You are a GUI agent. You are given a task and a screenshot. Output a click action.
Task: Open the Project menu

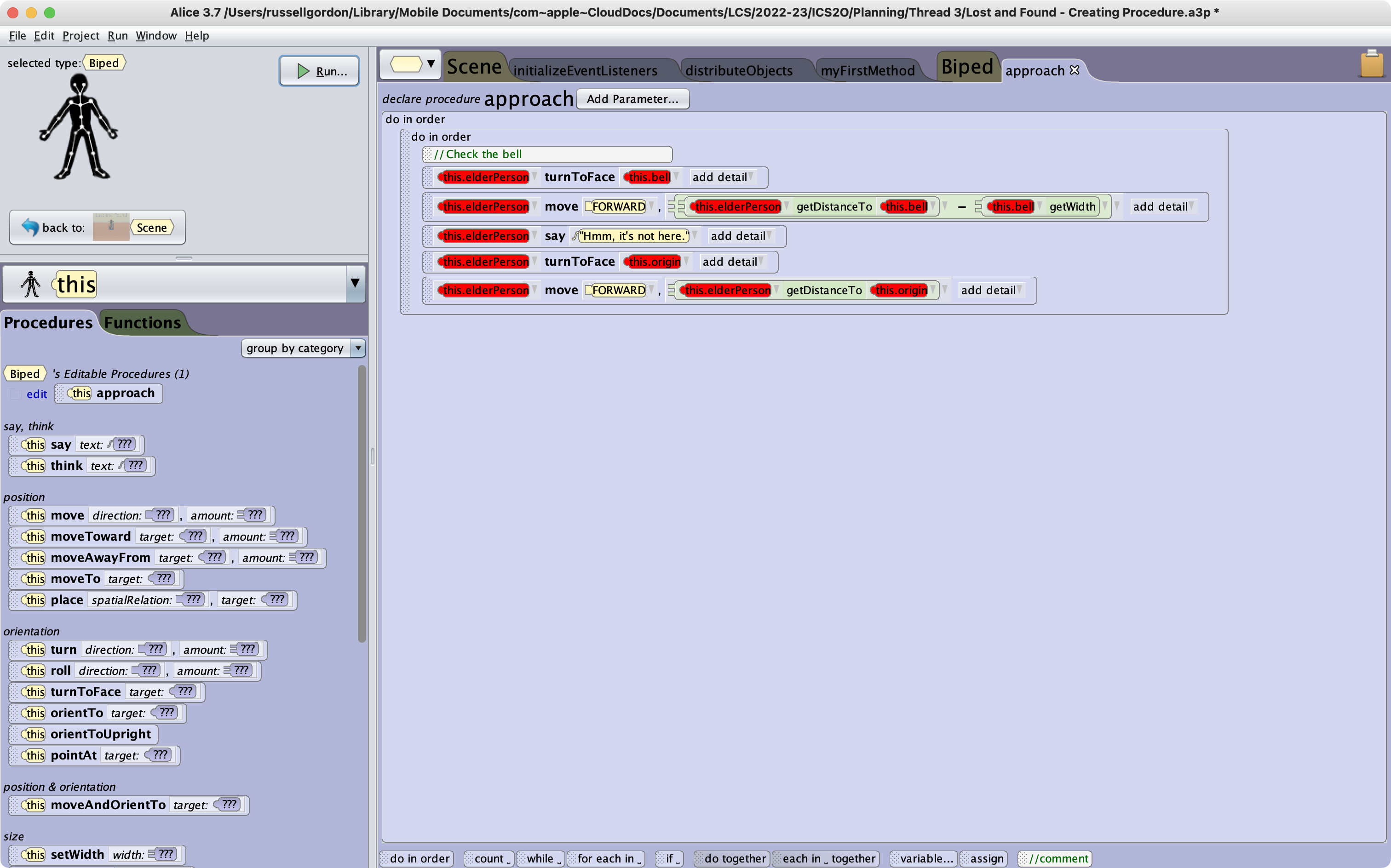(x=80, y=35)
